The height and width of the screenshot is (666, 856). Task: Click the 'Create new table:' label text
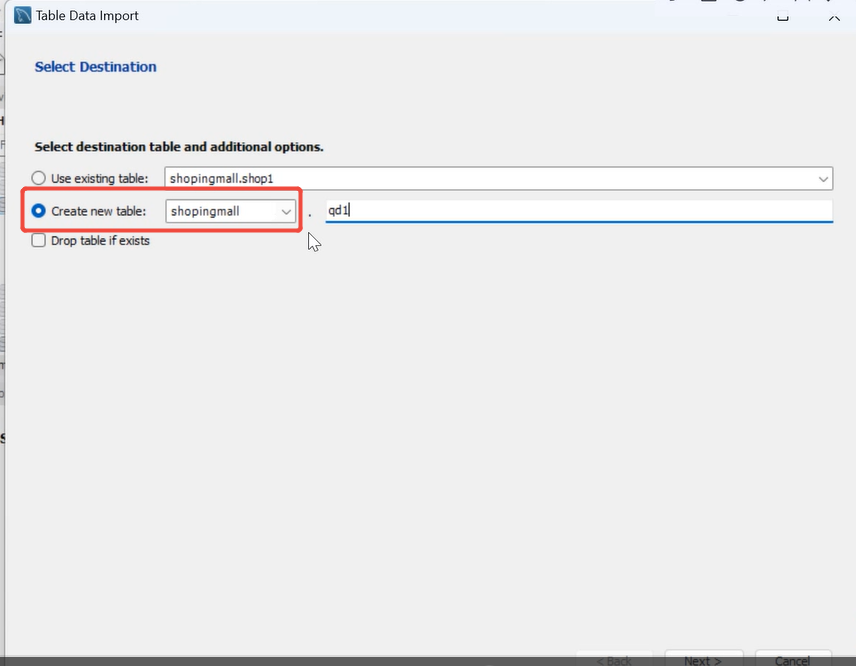click(x=99, y=211)
